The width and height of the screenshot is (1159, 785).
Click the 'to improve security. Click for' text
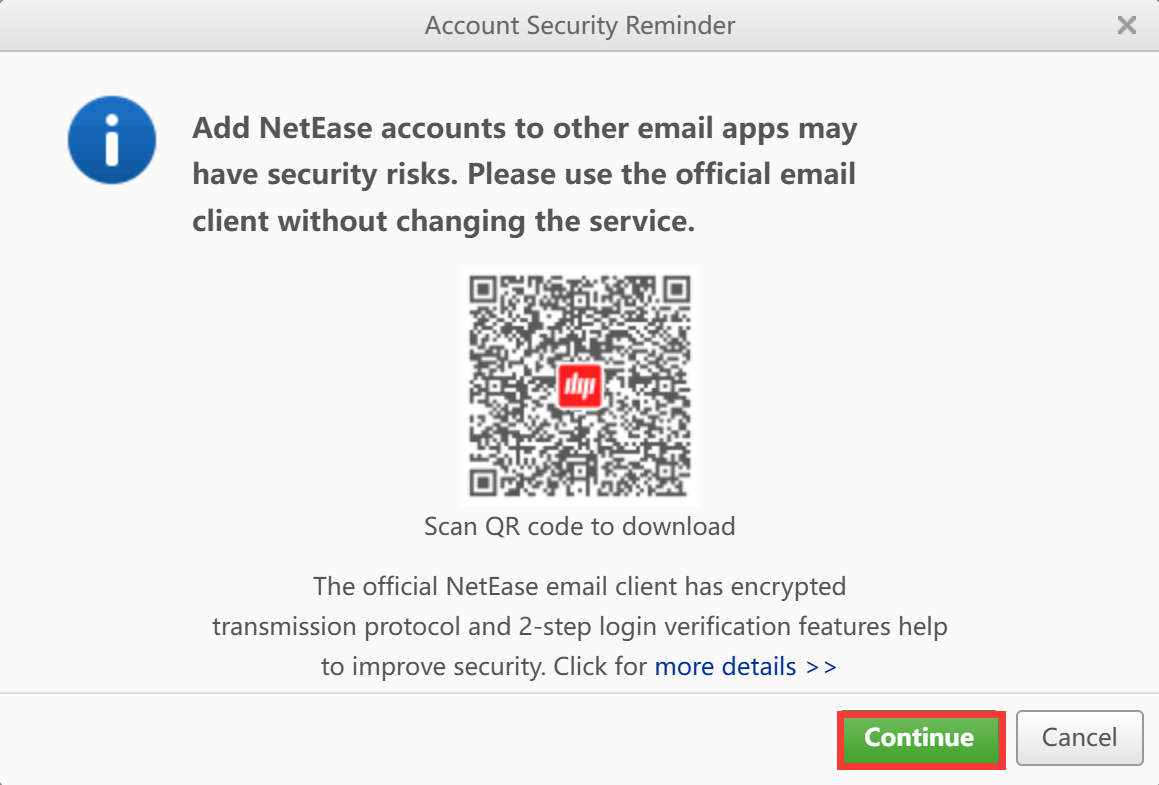coord(484,667)
